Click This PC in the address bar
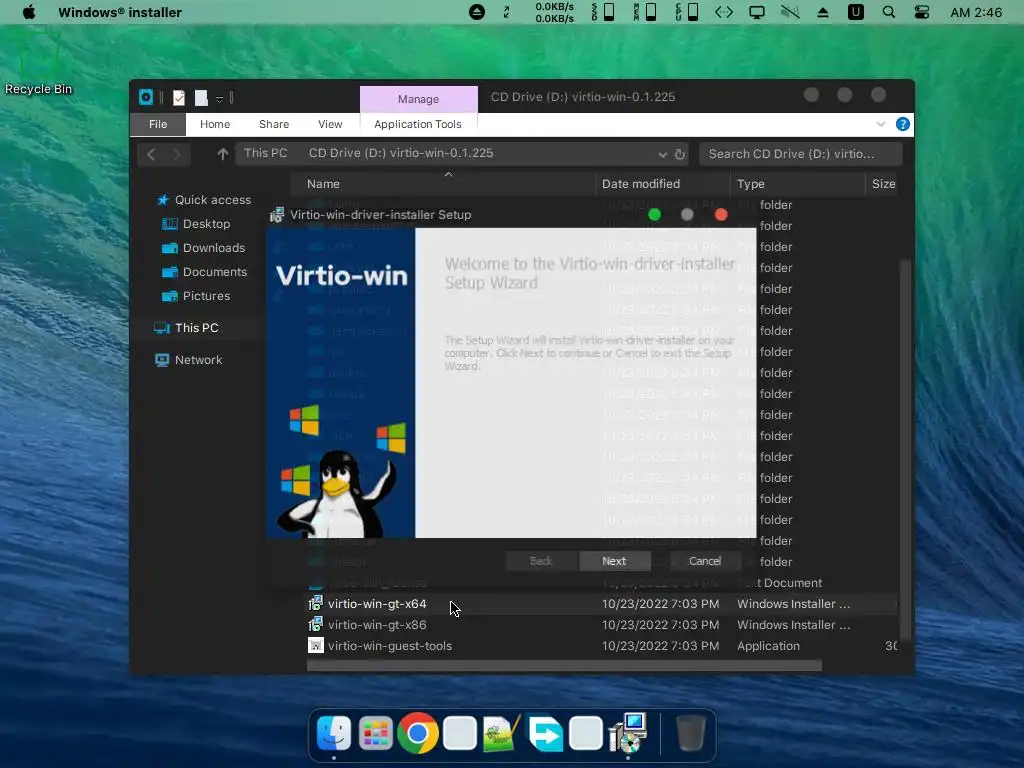 265,153
